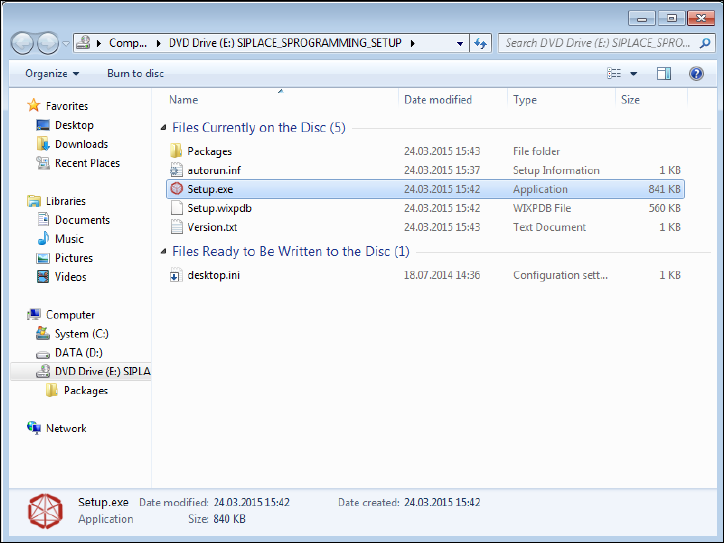
Task: Click the file name Version.txt
Action: (x=212, y=227)
